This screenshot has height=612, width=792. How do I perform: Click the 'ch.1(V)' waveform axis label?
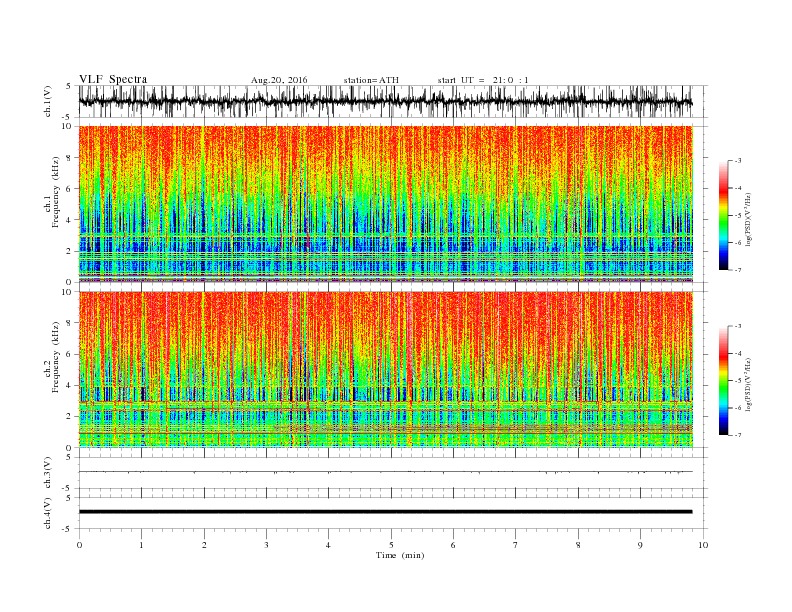(x=48, y=101)
